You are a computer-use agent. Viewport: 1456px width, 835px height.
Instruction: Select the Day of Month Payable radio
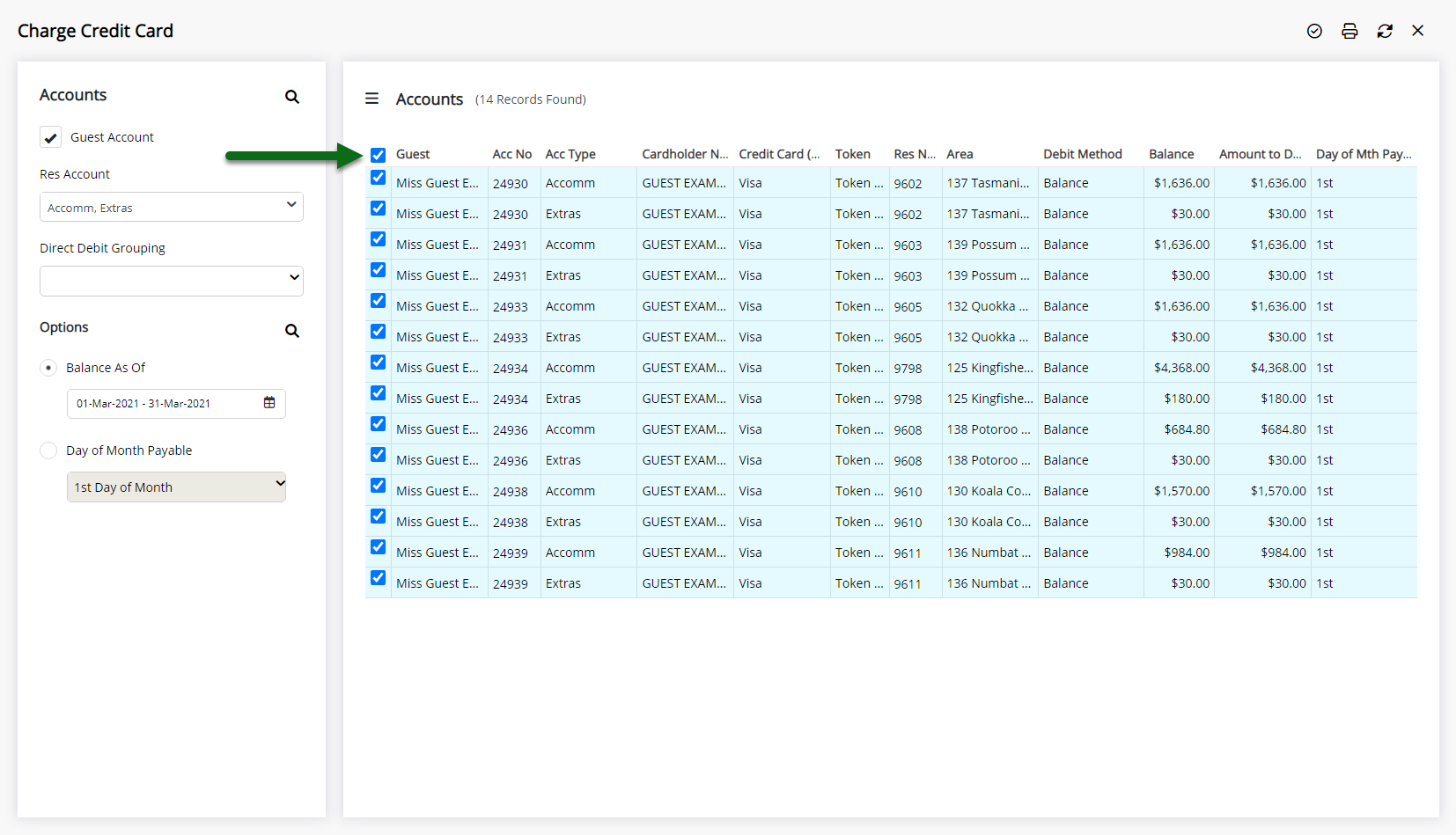pos(49,450)
